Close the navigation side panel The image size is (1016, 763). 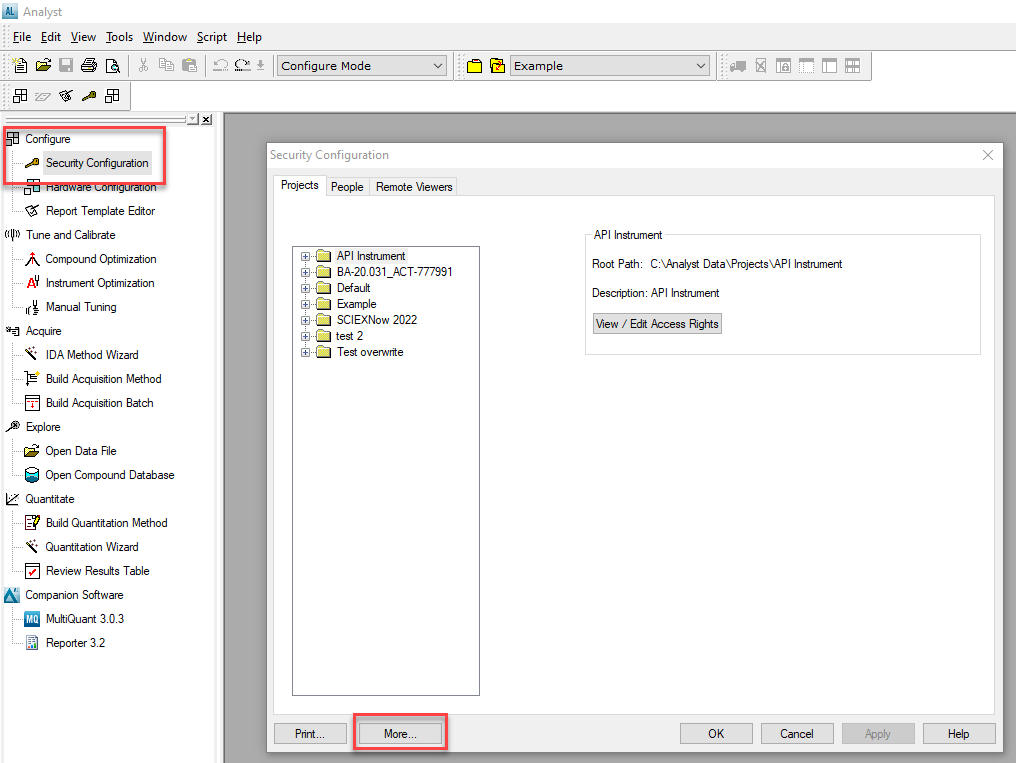pyautogui.click(x=207, y=119)
